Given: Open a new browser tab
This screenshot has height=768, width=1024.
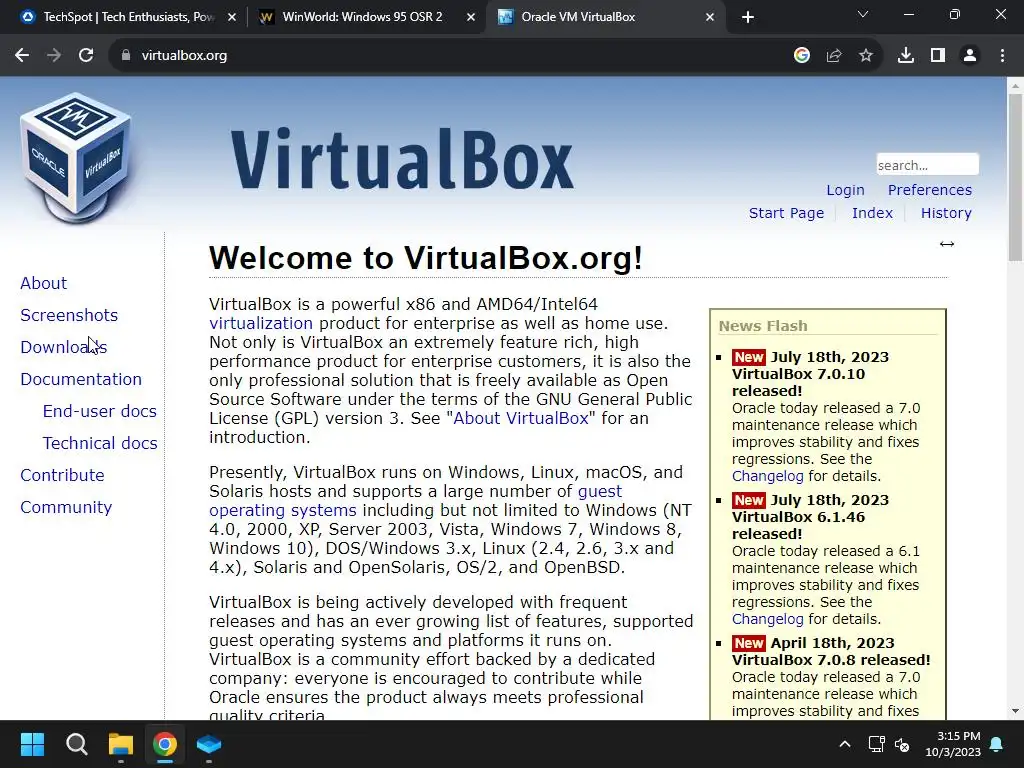Looking at the screenshot, I should pyautogui.click(x=748, y=18).
